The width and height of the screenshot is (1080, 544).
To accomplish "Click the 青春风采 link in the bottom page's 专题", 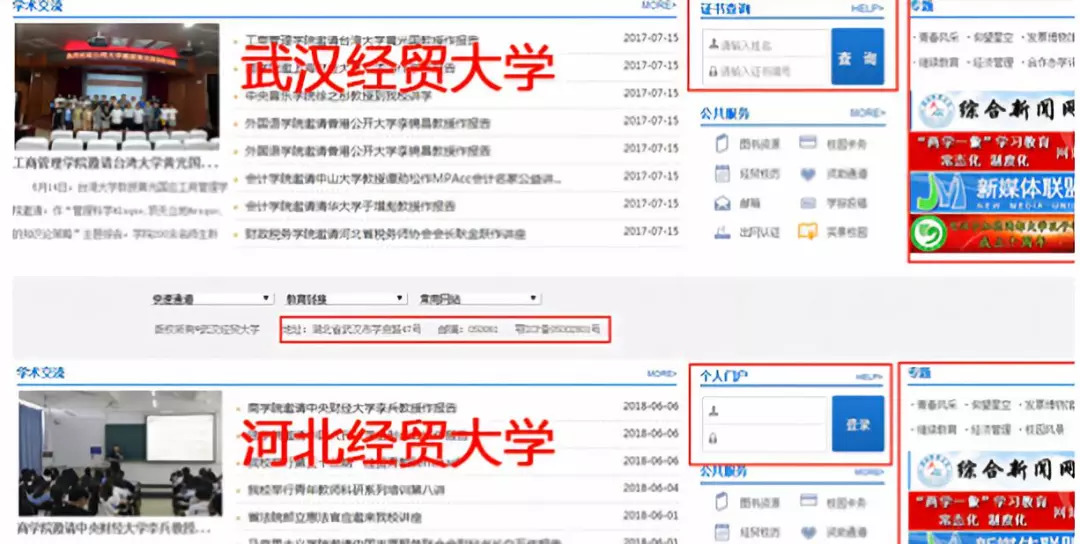I will [938, 405].
